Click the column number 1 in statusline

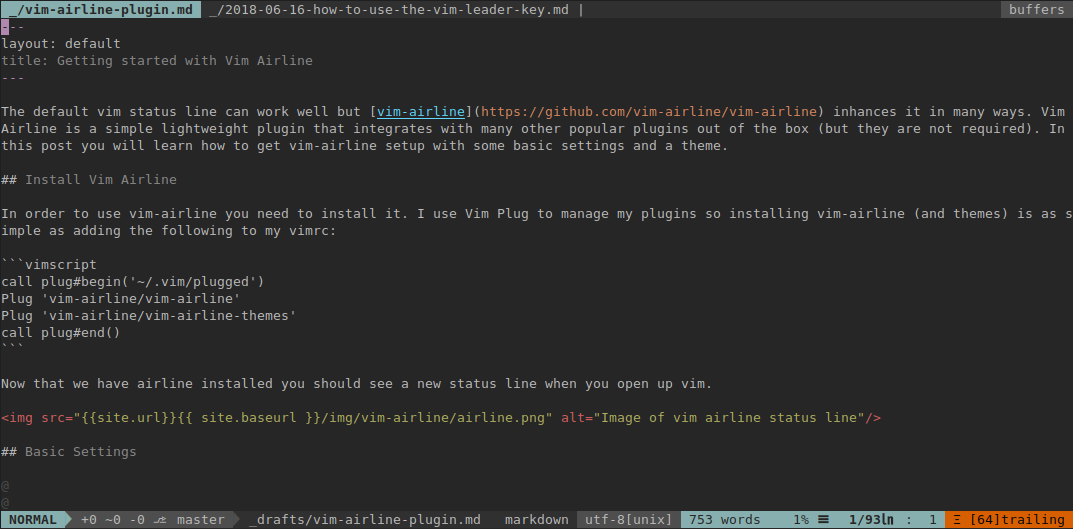pyautogui.click(x=933, y=520)
